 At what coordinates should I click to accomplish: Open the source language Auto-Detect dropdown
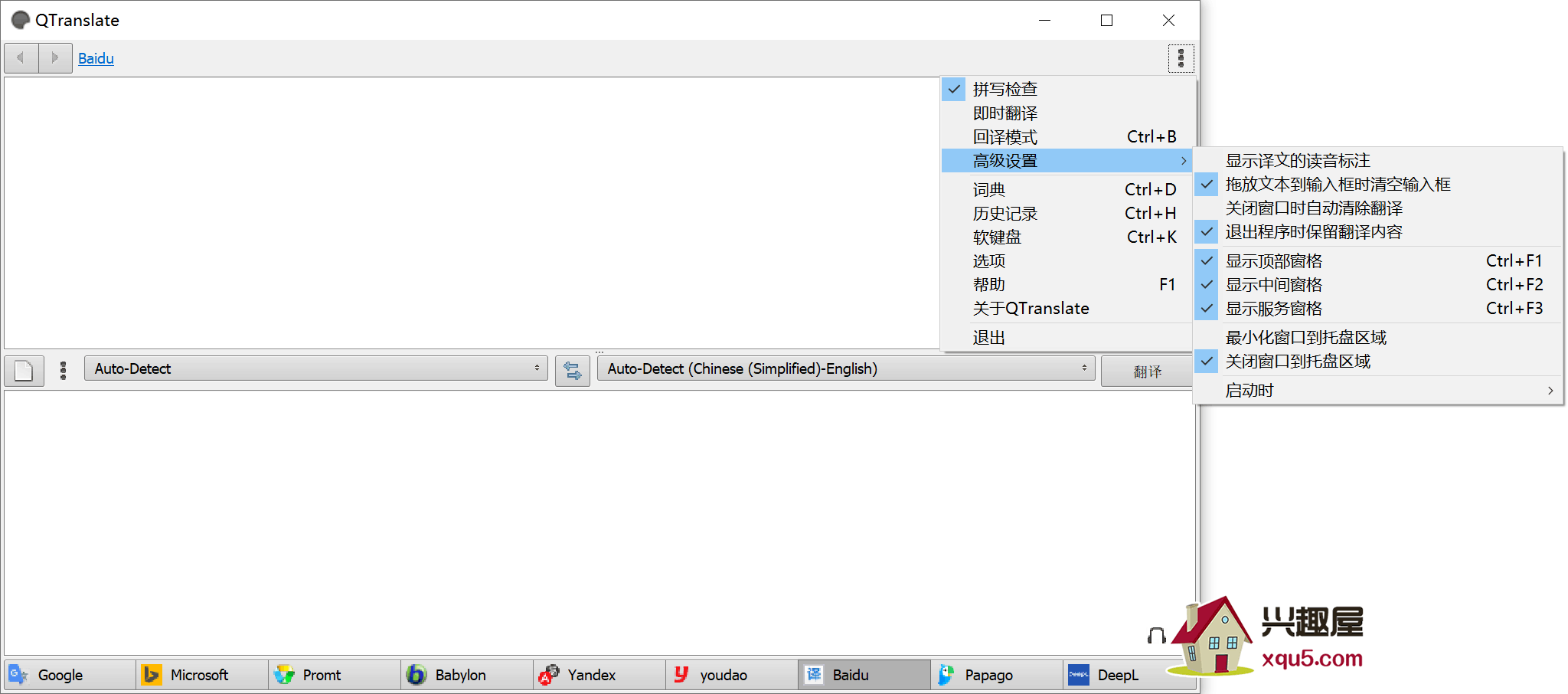315,369
